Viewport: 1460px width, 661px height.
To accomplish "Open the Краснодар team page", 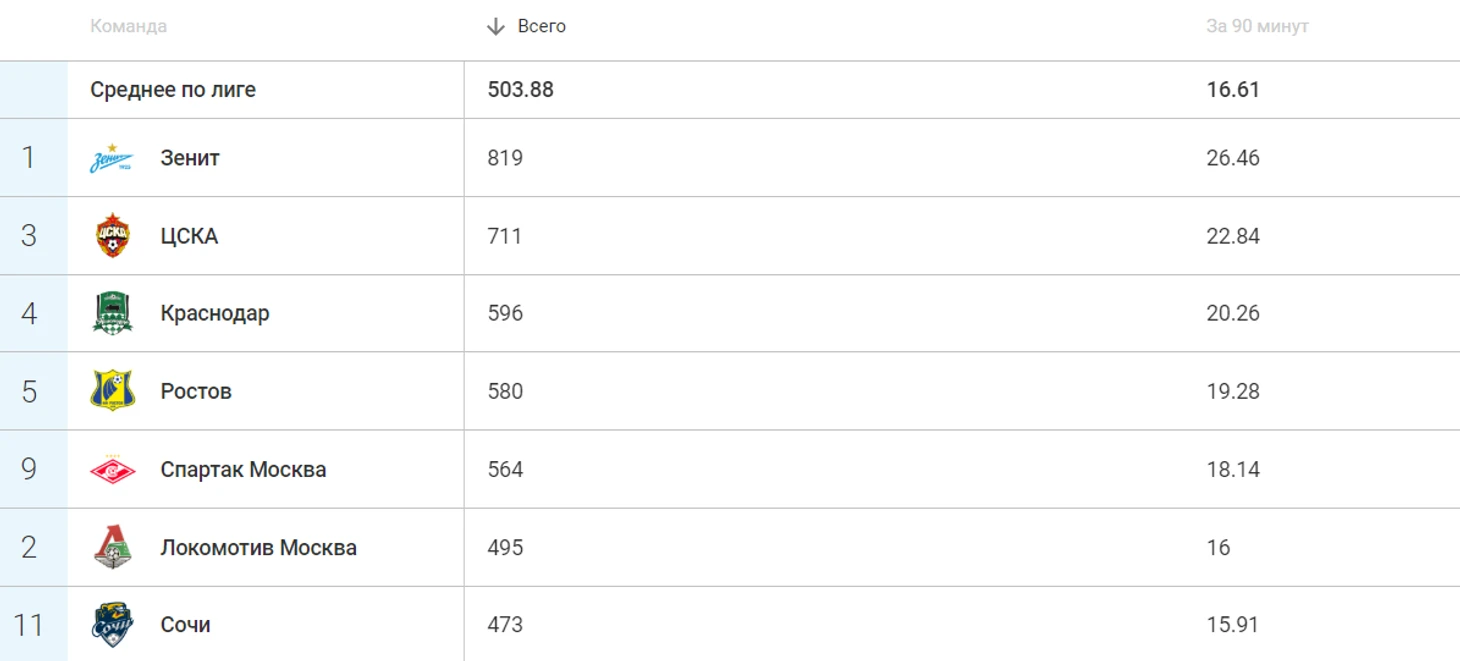I will click(x=215, y=313).
